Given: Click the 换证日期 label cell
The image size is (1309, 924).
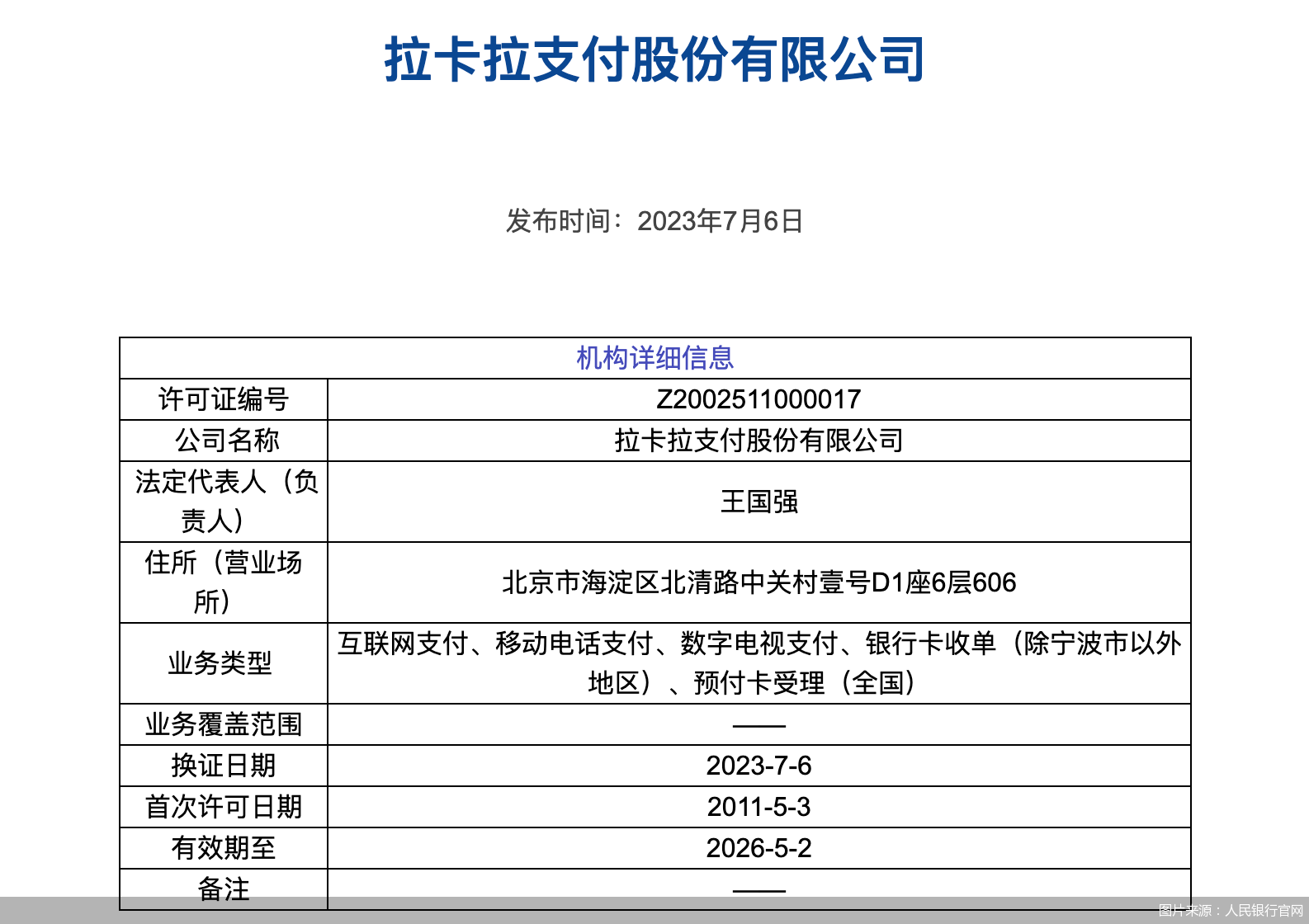Looking at the screenshot, I should pos(224,766).
